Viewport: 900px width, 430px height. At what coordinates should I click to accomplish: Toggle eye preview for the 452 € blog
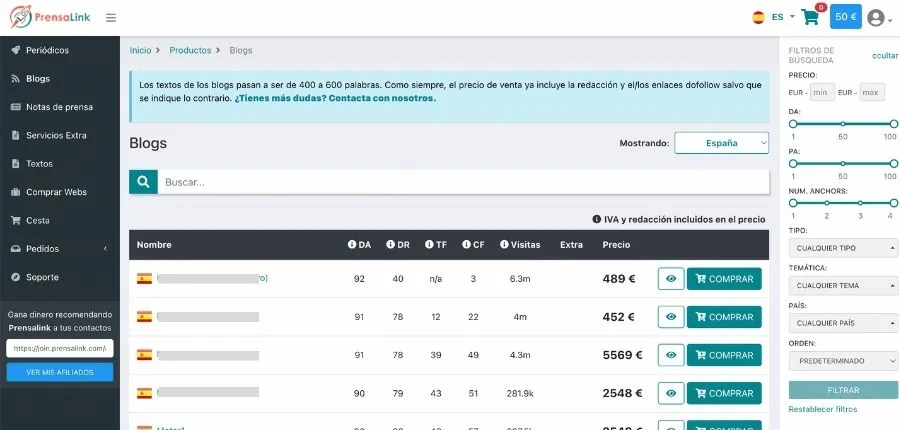click(x=670, y=317)
